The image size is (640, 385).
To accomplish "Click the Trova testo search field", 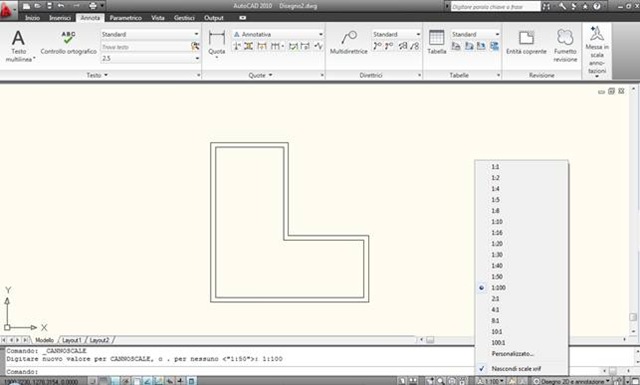I will tap(145, 47).
